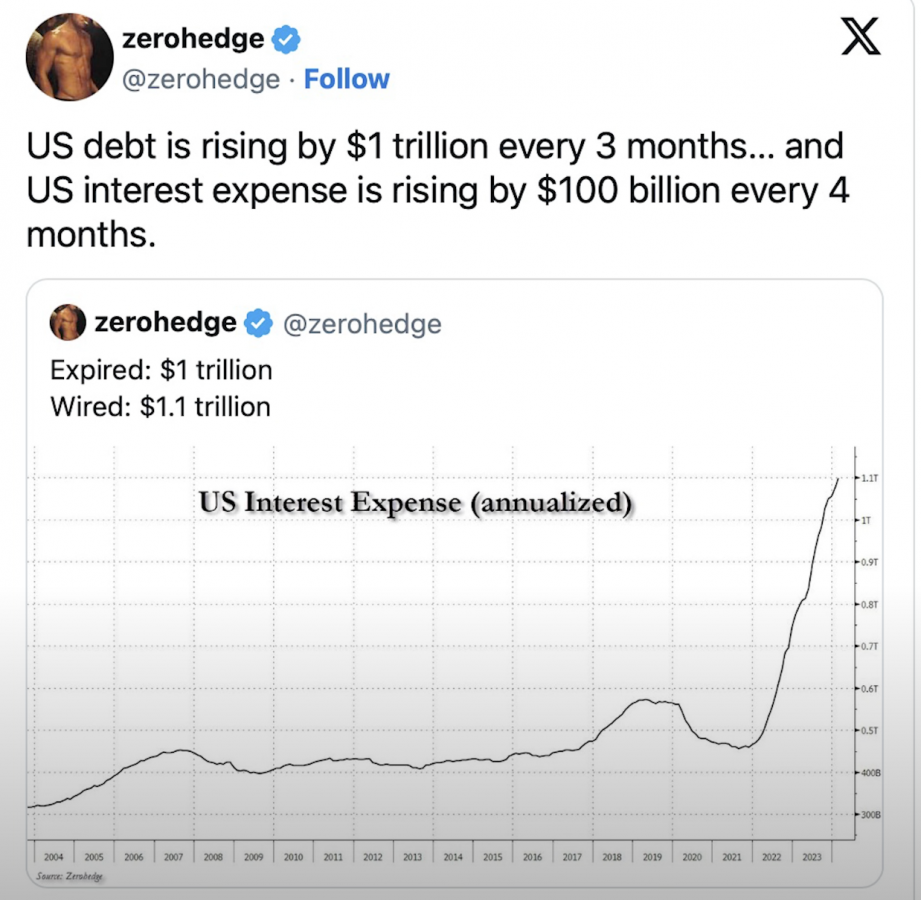Open the @zerohedge handle in the quoted tweet
This screenshot has height=900, width=921.
pyautogui.click(x=363, y=323)
